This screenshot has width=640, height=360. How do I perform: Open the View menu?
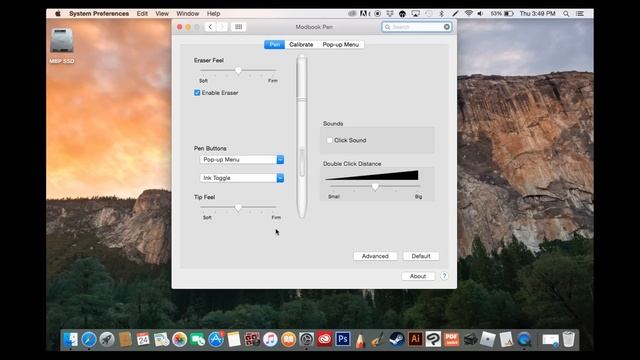pyautogui.click(x=162, y=13)
